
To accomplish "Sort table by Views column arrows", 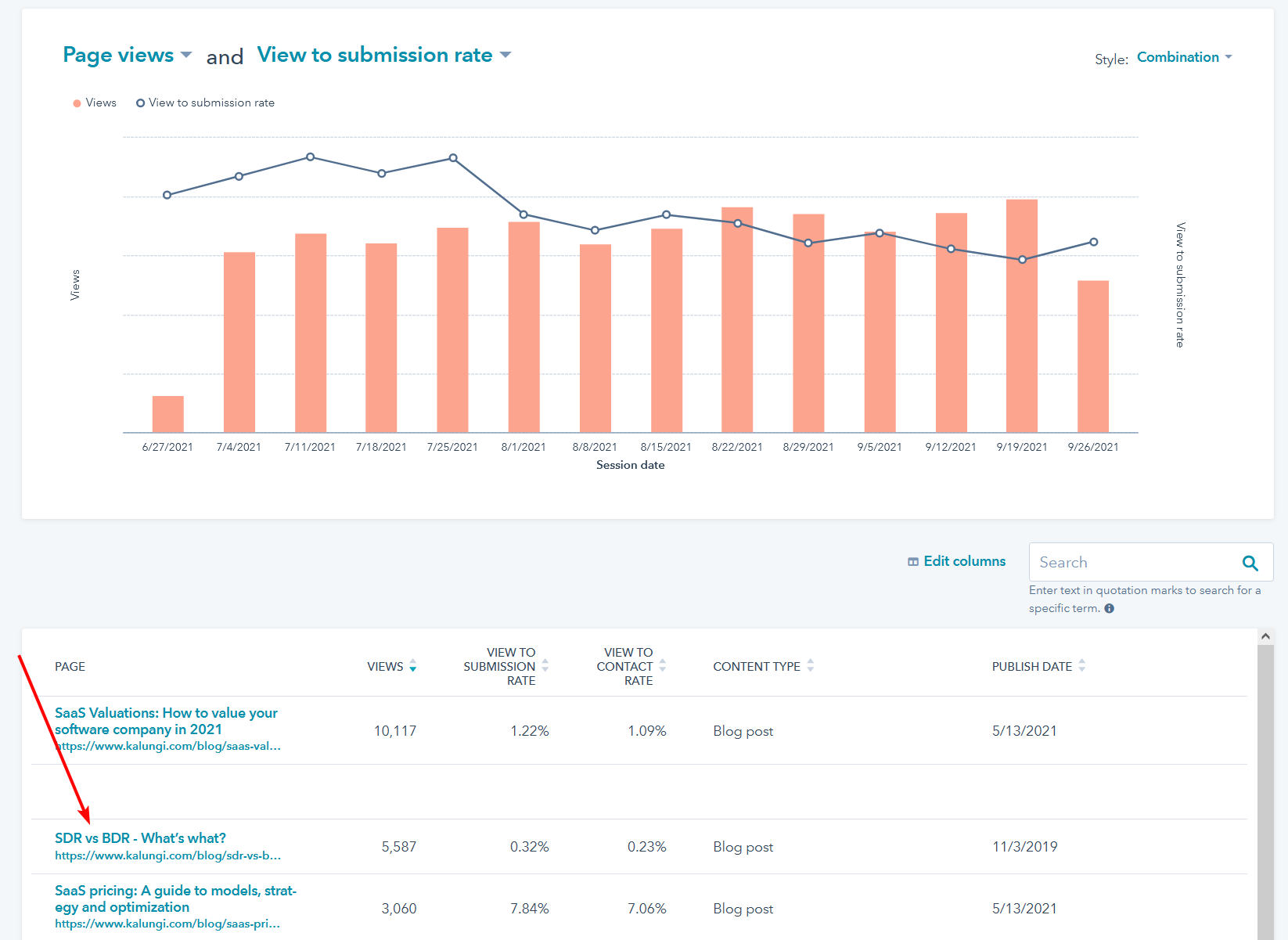I will click(x=412, y=666).
